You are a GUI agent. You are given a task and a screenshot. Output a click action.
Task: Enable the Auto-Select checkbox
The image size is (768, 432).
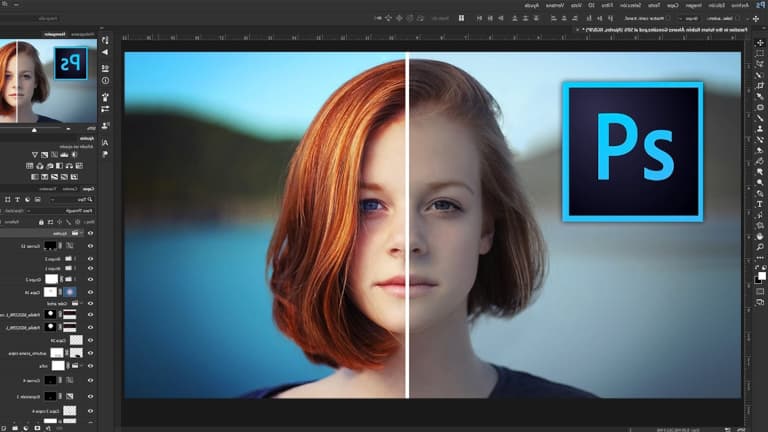737,19
